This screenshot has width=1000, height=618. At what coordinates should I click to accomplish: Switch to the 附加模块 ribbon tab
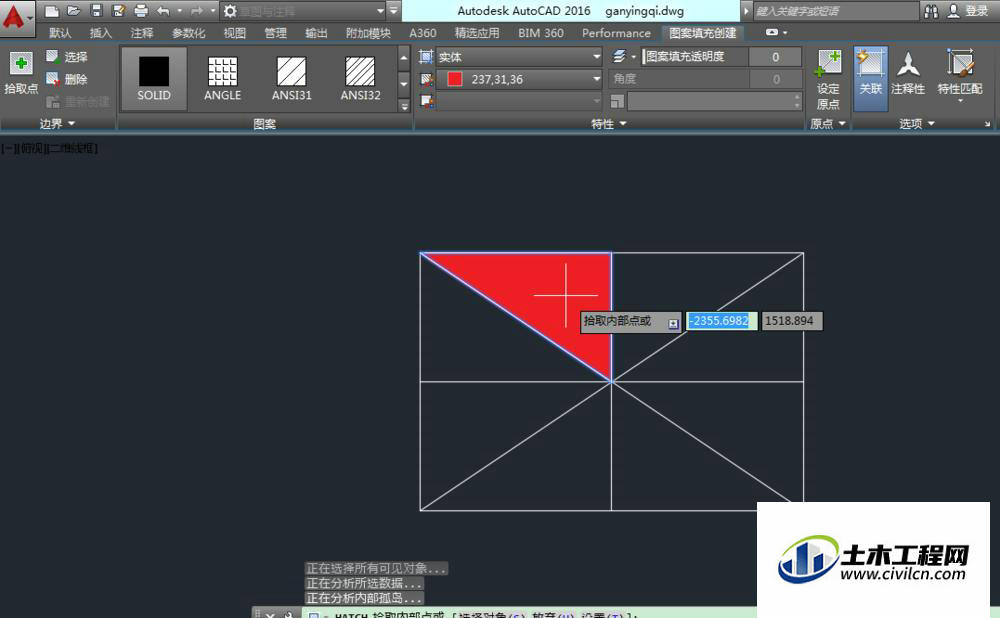click(368, 33)
